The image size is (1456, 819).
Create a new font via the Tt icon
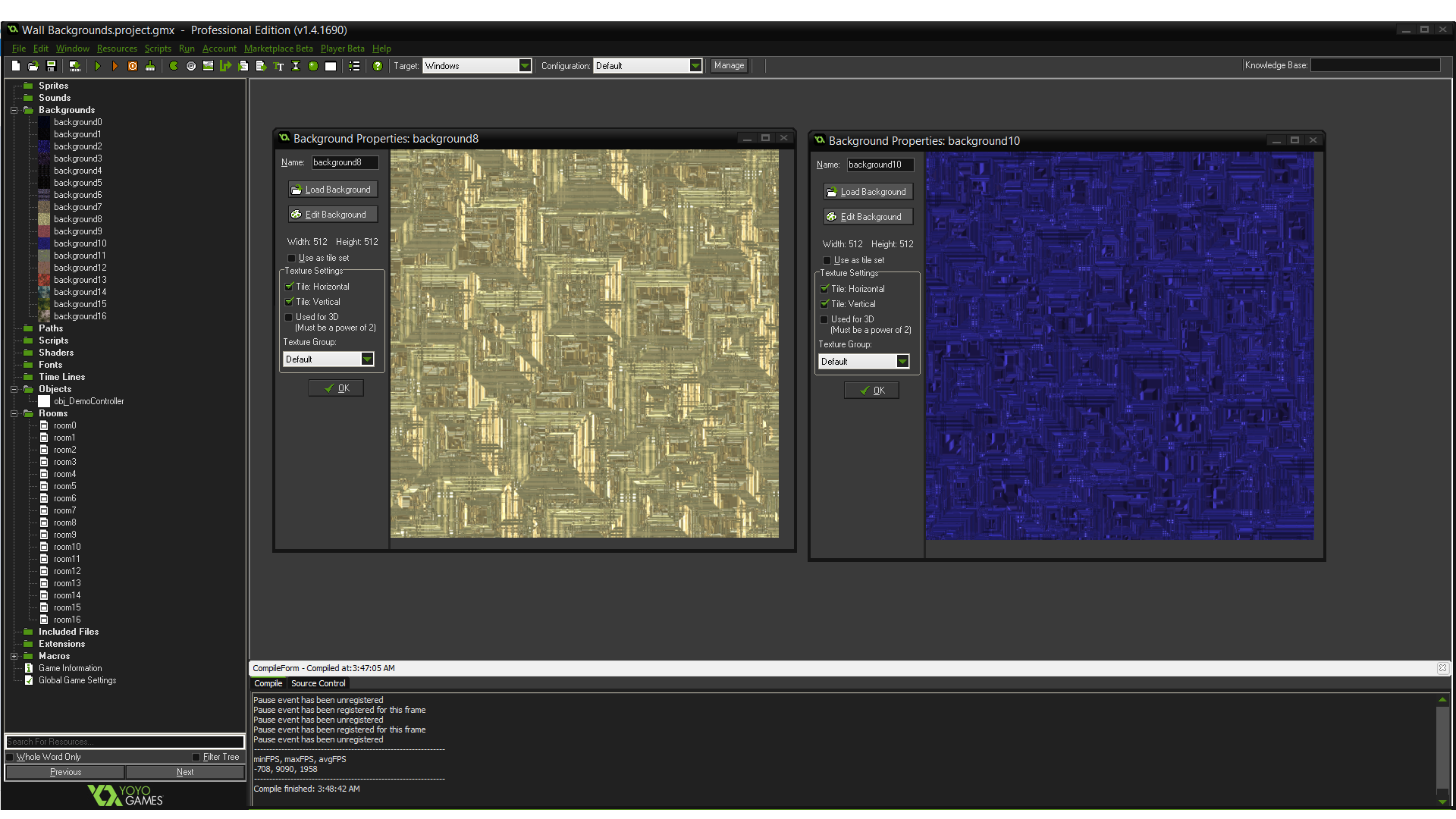point(279,66)
